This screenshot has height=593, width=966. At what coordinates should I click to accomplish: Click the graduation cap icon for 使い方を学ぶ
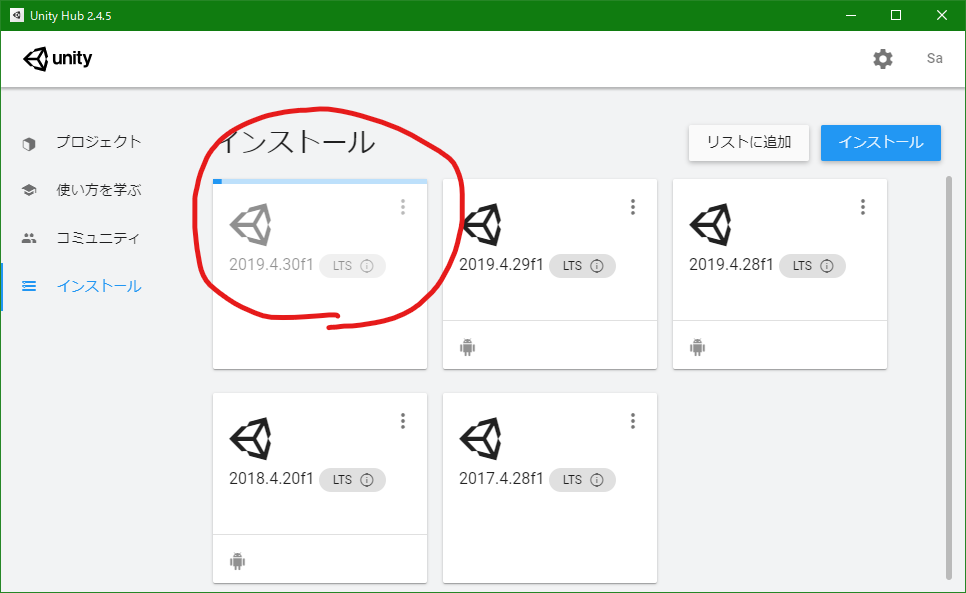(x=29, y=190)
